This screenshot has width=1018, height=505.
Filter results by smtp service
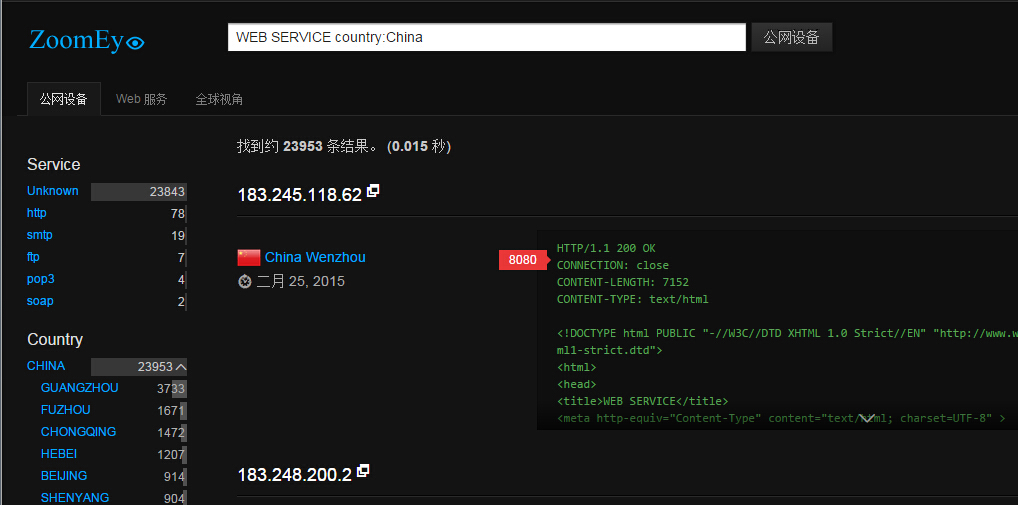click(x=40, y=235)
